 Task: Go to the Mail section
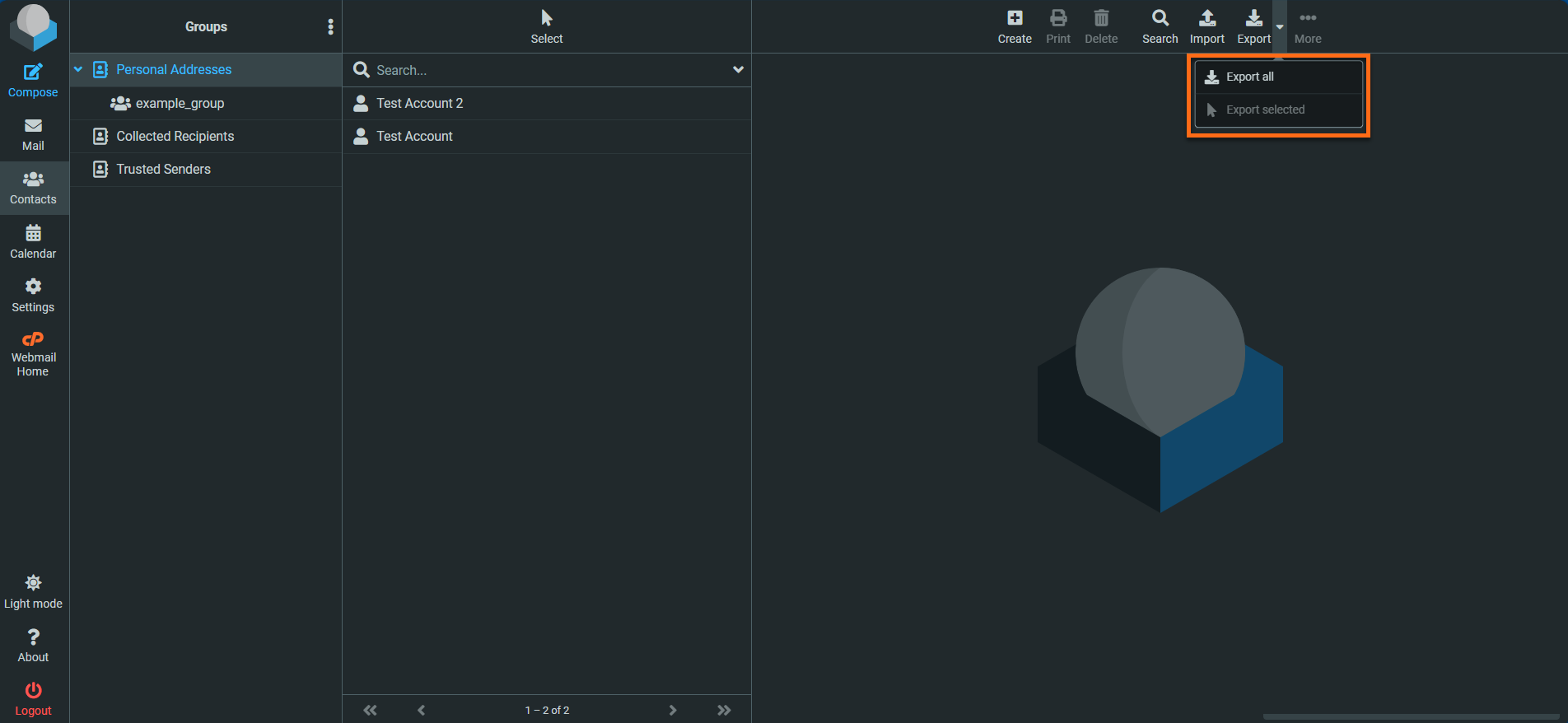point(33,135)
